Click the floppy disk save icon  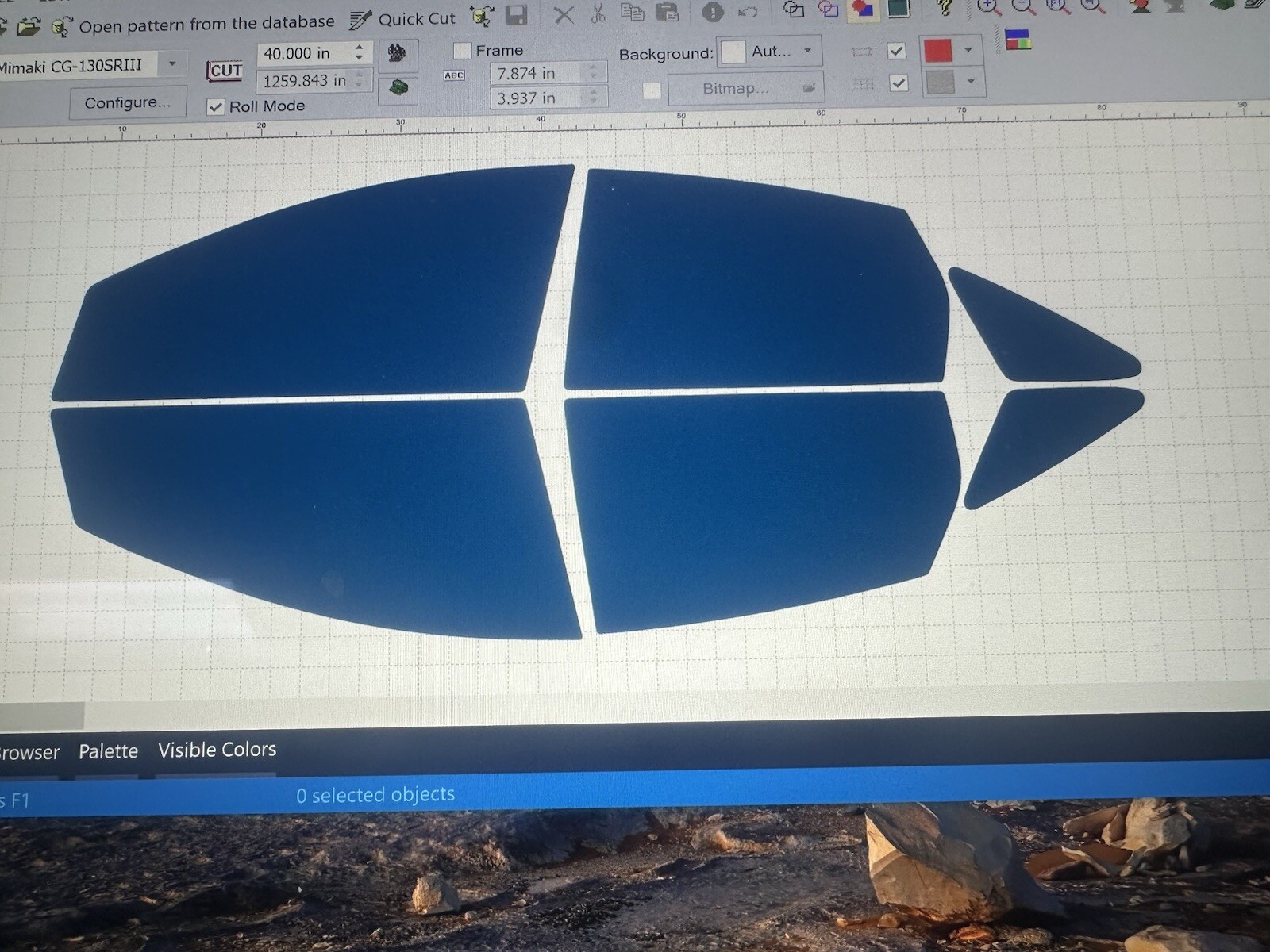click(x=517, y=15)
